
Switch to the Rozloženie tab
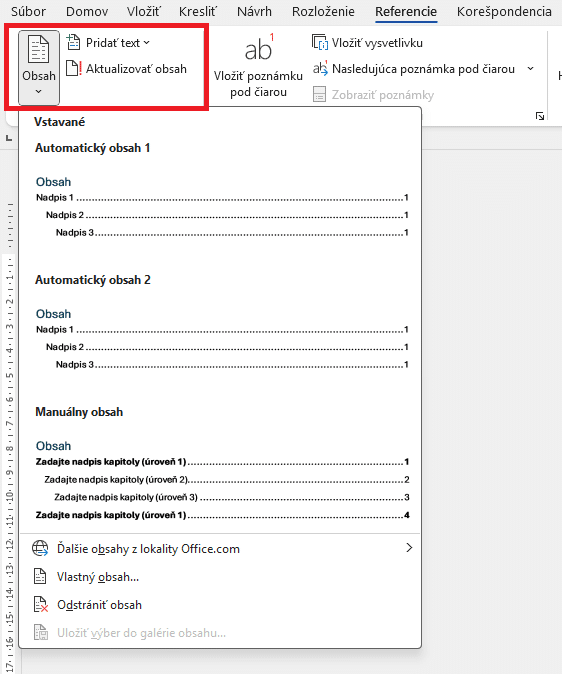click(x=323, y=12)
